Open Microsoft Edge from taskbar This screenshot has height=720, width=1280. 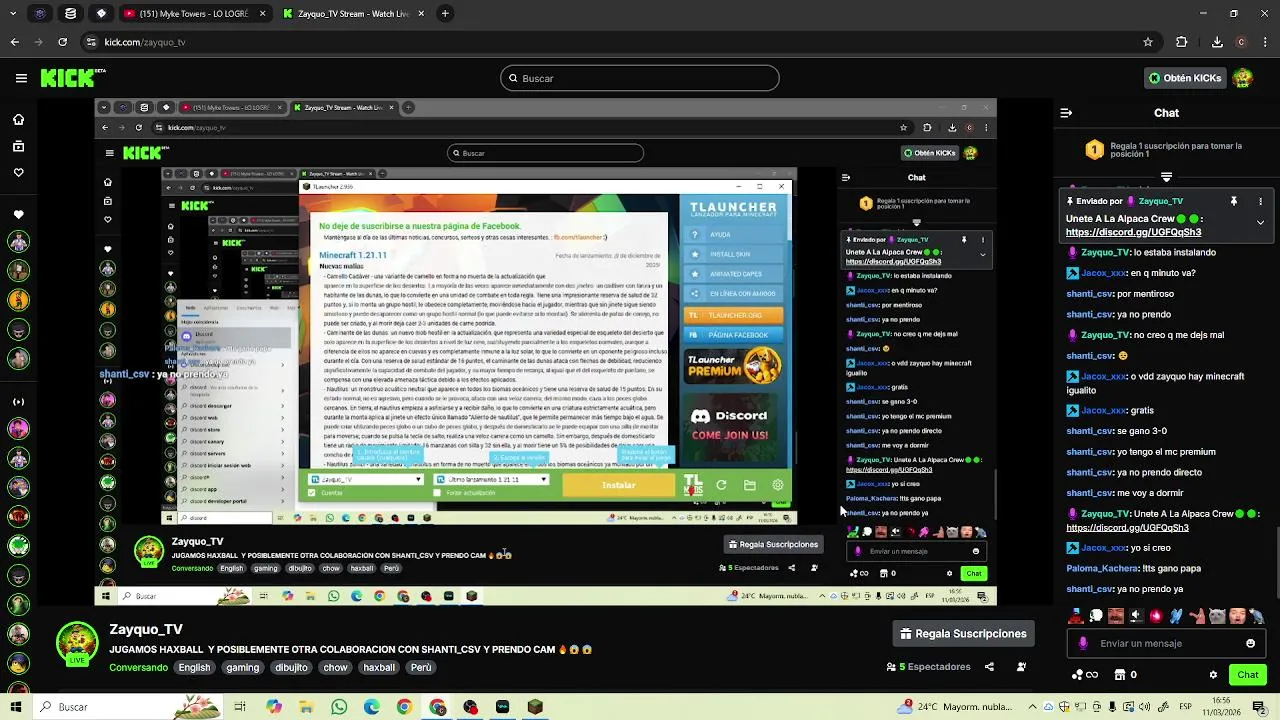click(371, 707)
